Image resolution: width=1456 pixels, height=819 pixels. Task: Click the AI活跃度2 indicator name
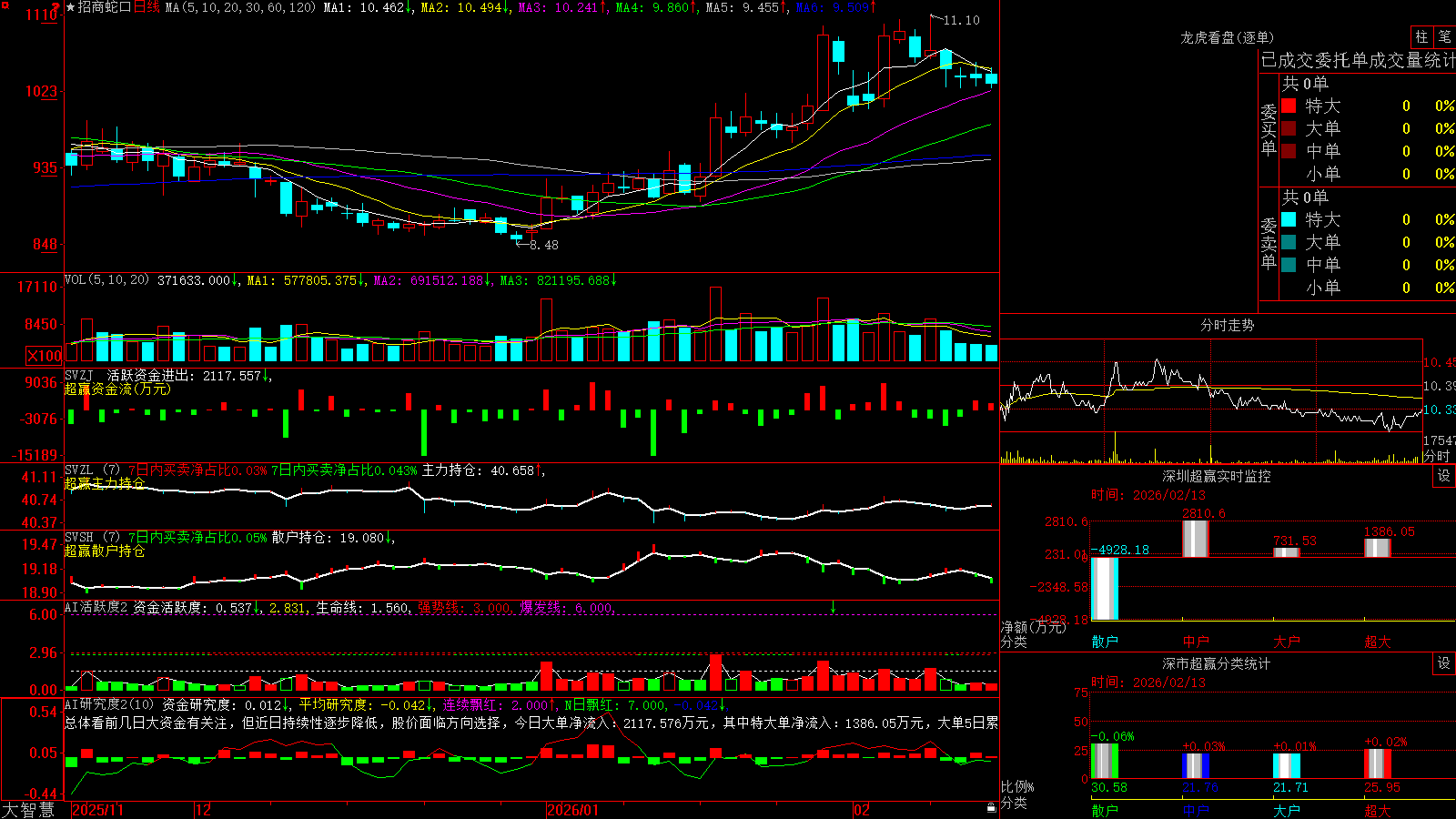point(96,607)
